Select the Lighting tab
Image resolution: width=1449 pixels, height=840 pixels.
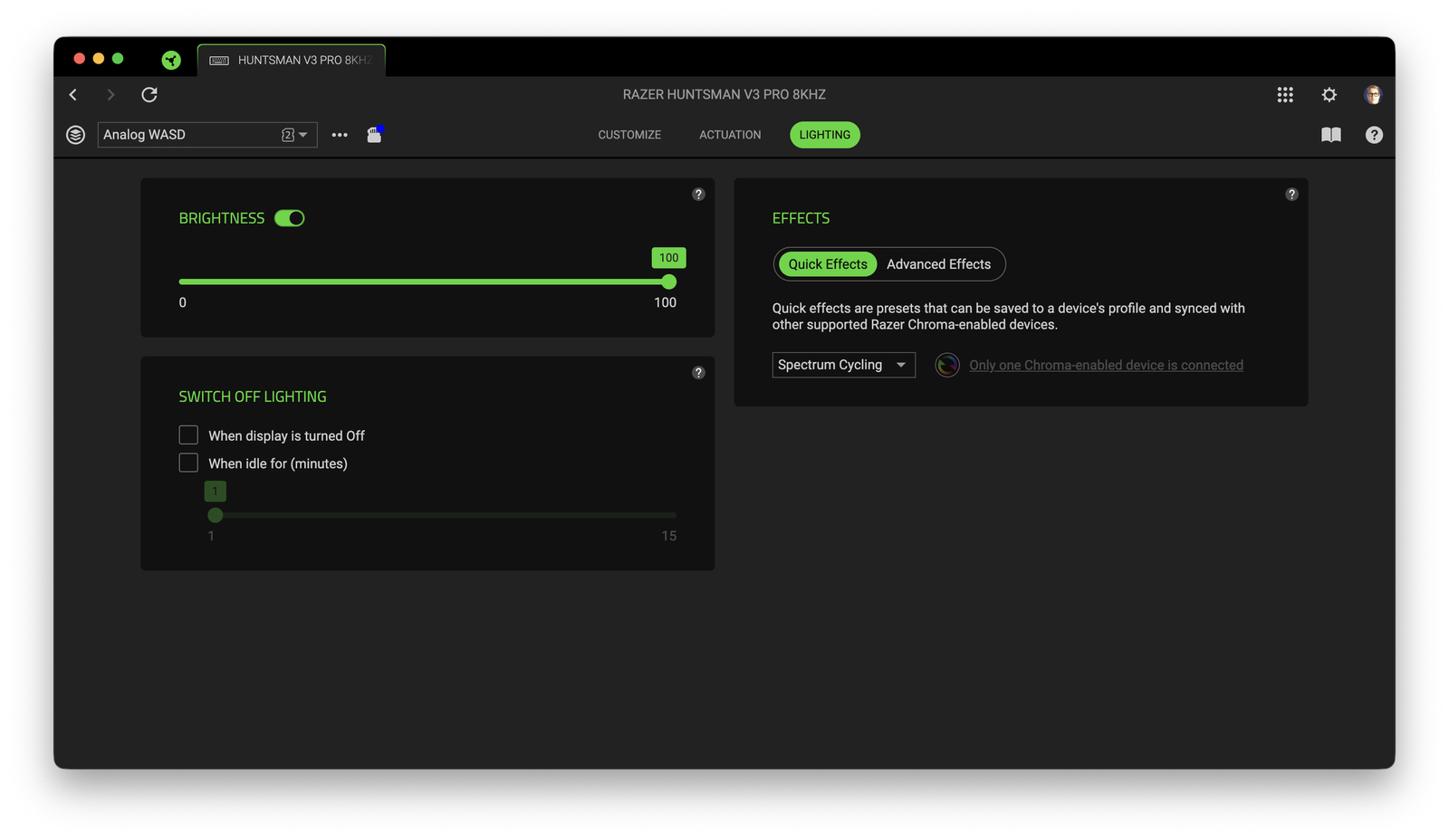(825, 135)
